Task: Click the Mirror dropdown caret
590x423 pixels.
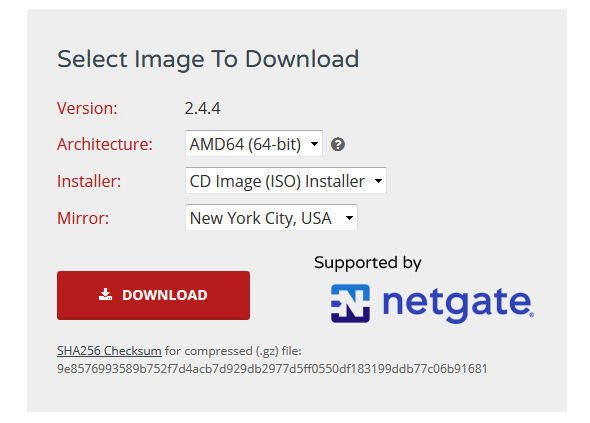Action: click(349, 218)
